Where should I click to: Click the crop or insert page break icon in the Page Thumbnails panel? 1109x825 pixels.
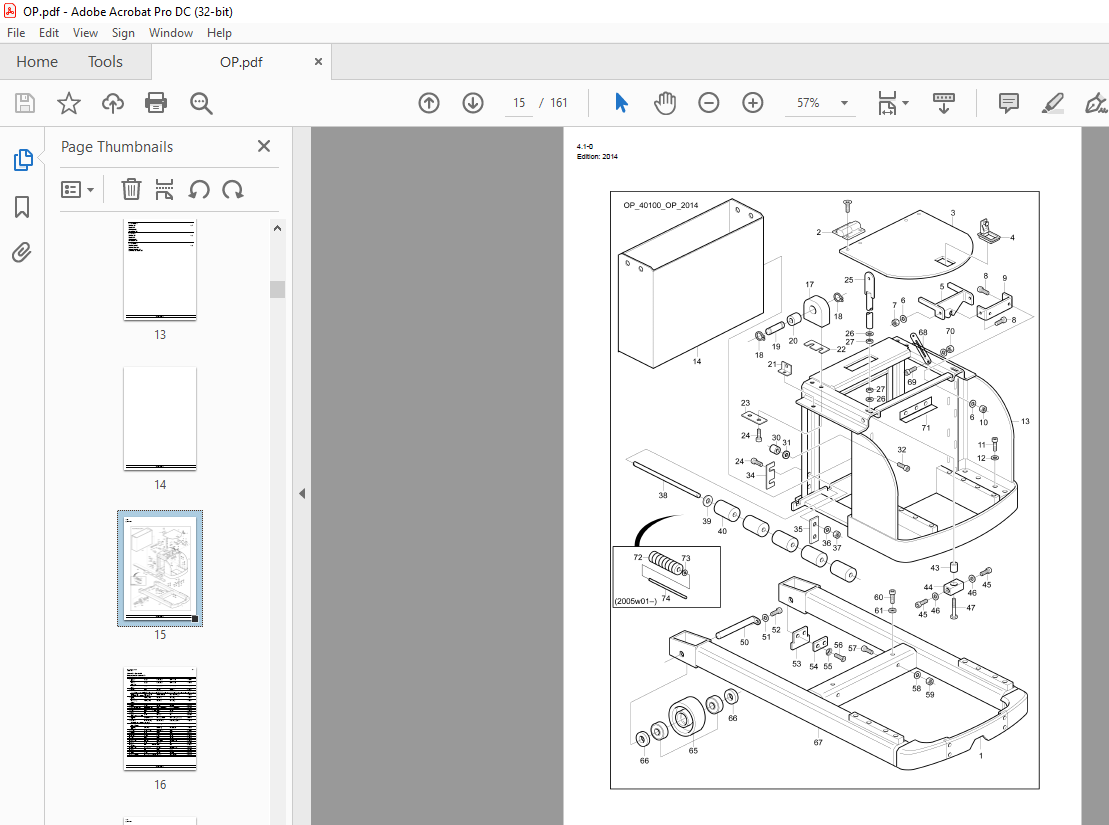pyautogui.click(x=164, y=190)
